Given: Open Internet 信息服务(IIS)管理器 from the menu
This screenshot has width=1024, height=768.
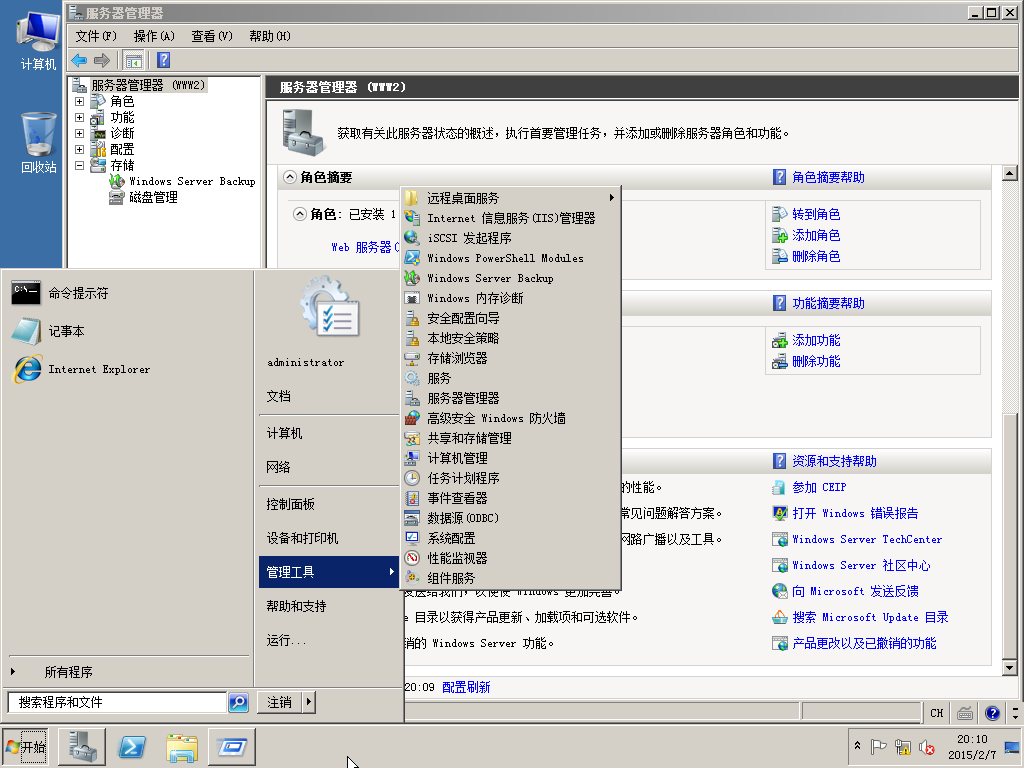Looking at the screenshot, I should pyautogui.click(x=510, y=218).
